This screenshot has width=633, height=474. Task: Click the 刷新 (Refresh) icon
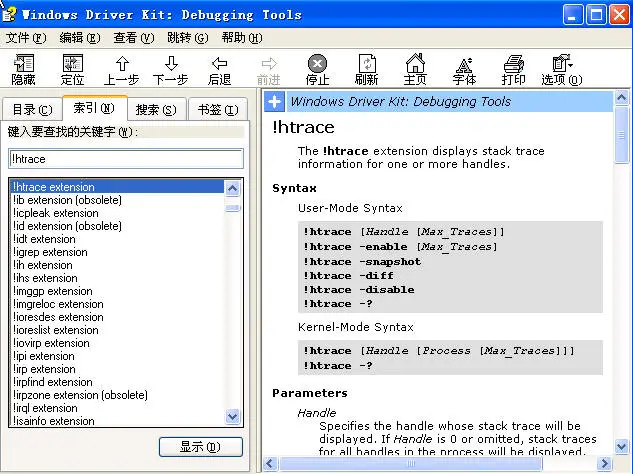(367, 69)
